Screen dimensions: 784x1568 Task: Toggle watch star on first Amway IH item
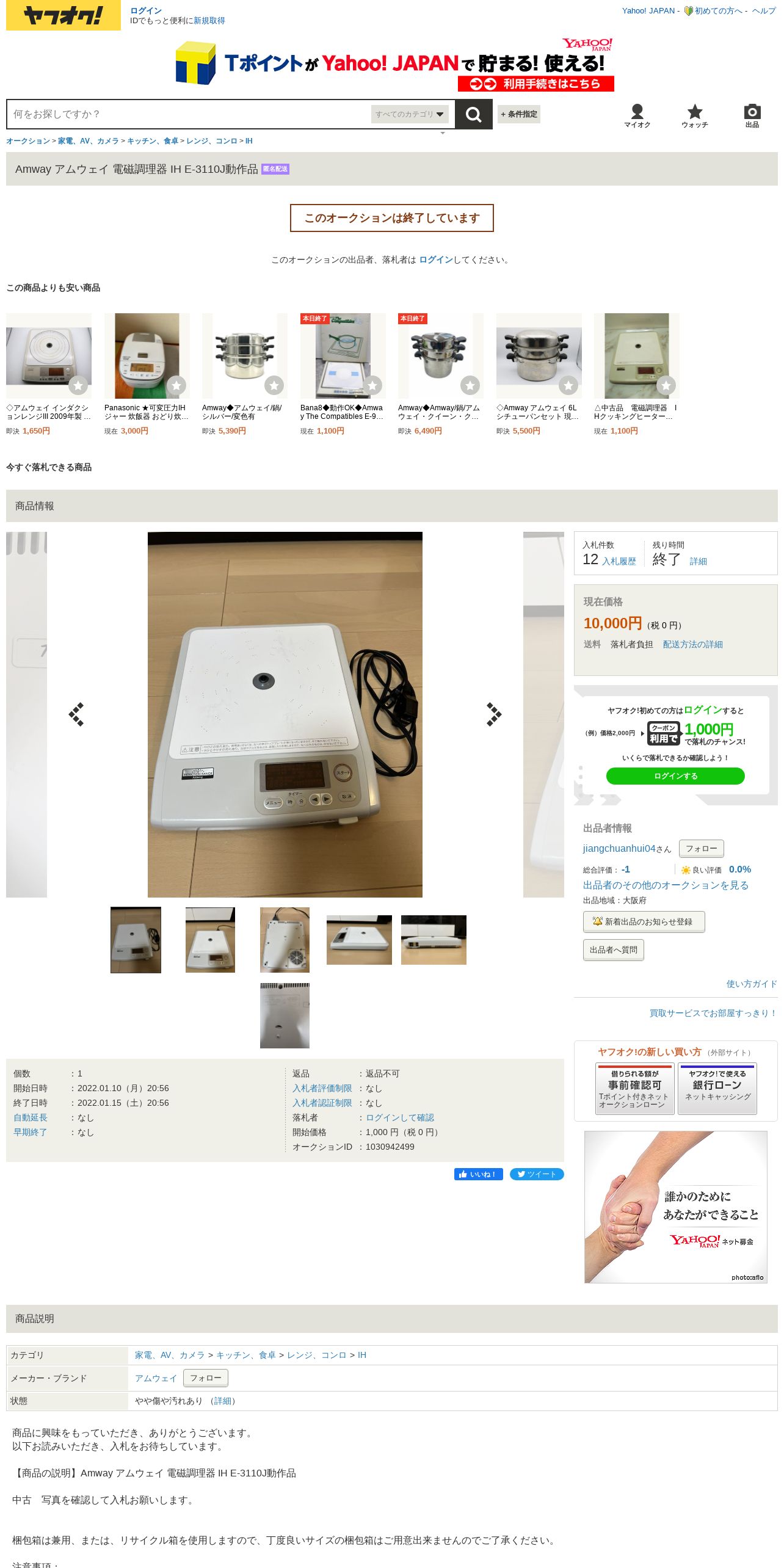[78, 385]
